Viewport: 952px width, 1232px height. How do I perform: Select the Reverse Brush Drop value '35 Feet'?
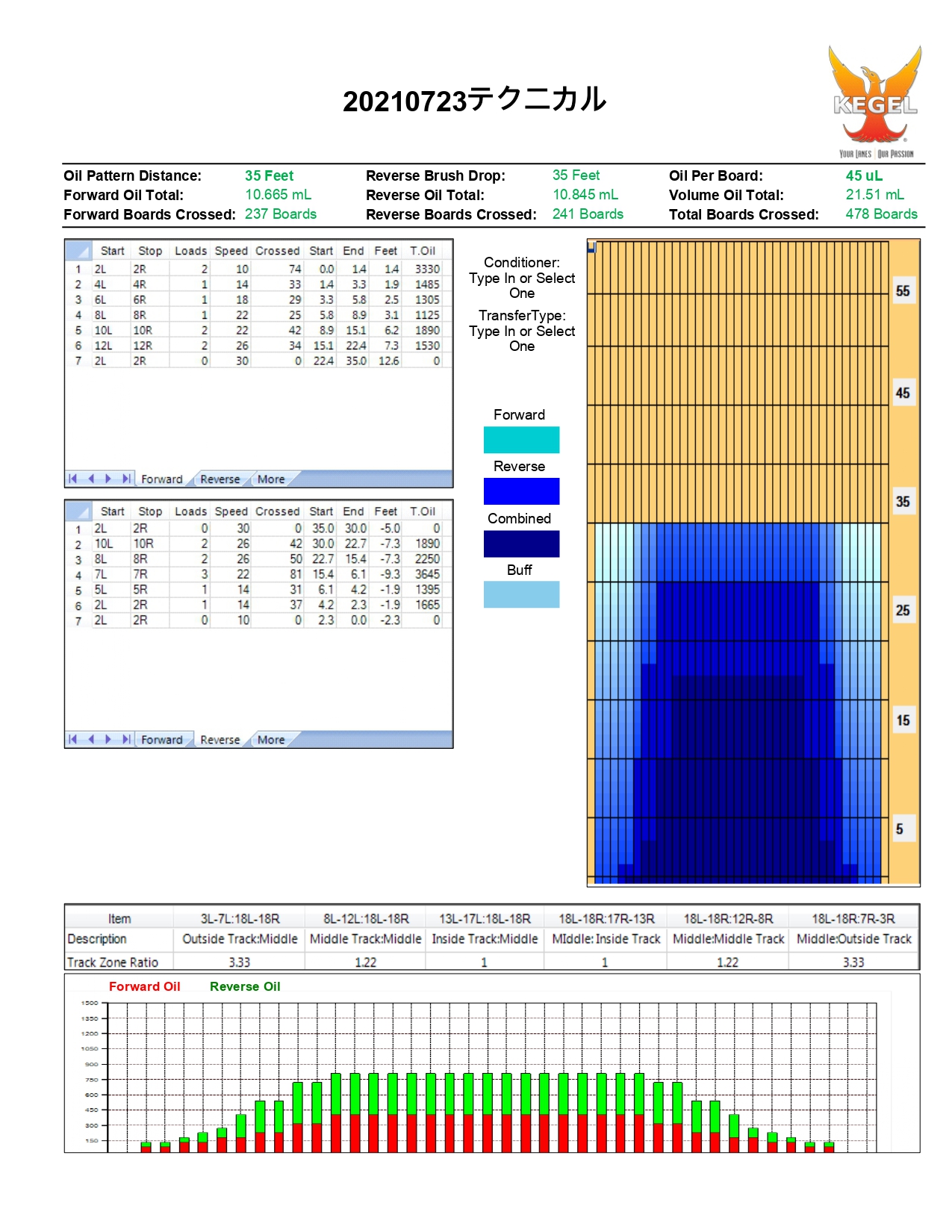576,175
